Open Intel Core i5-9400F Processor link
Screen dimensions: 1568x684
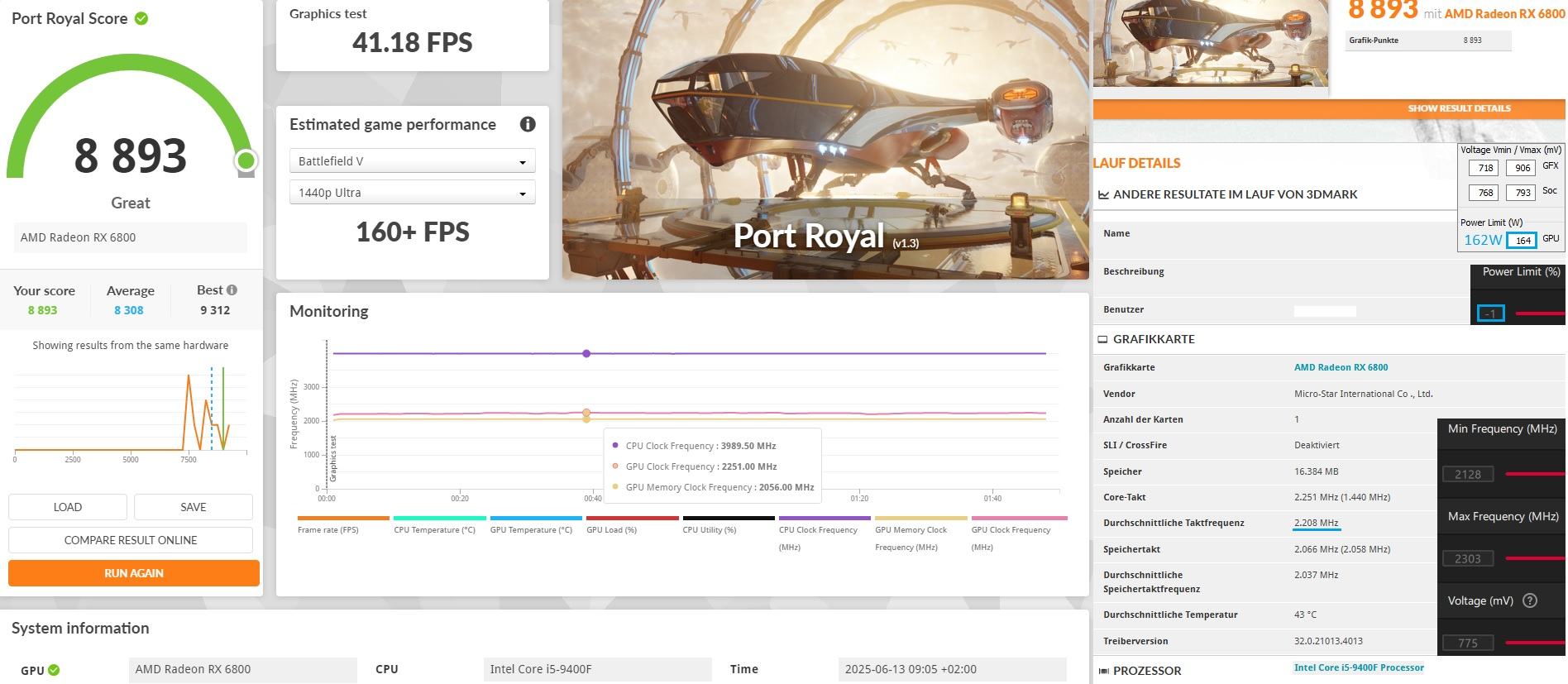[1359, 667]
